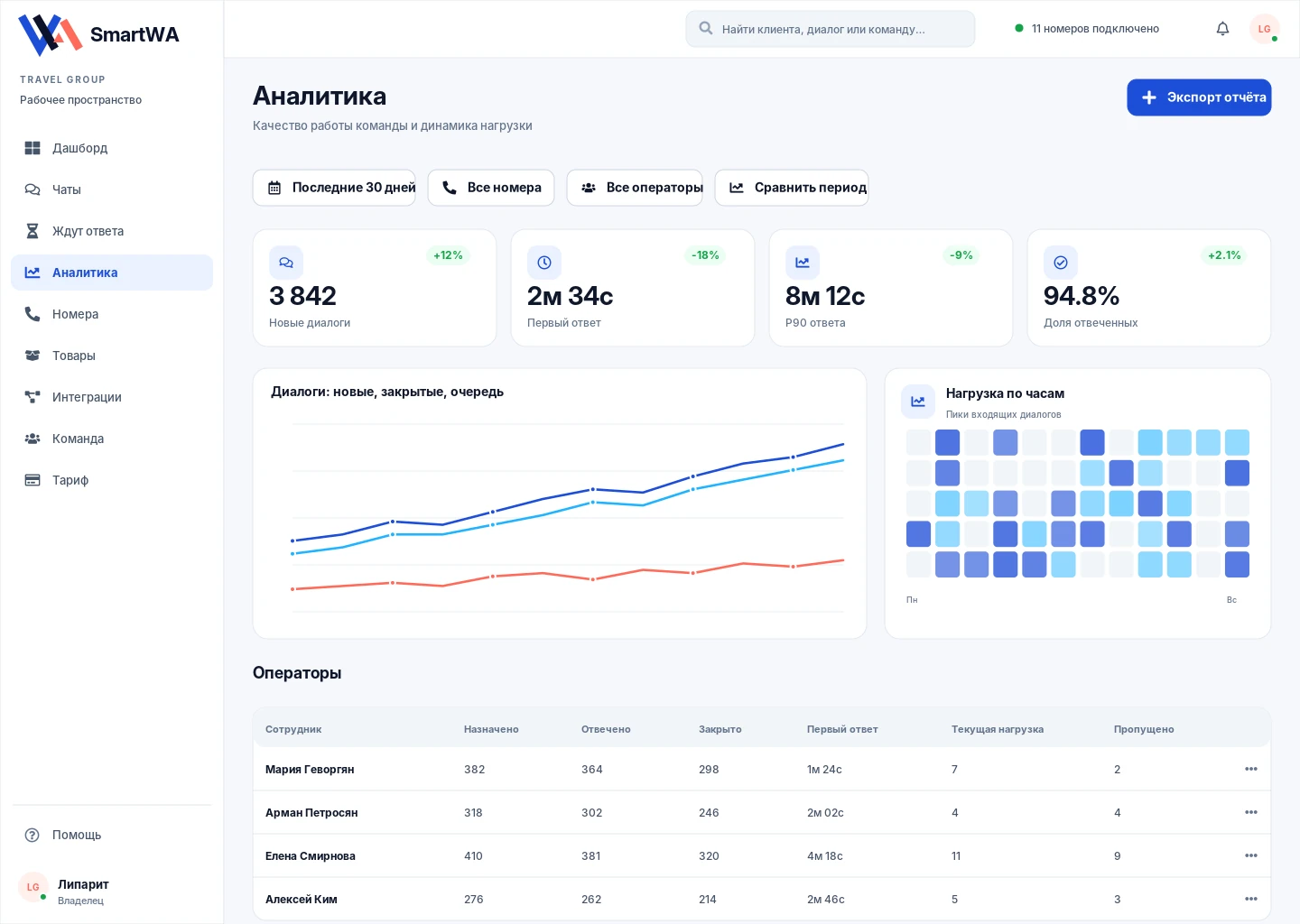The width and height of the screenshot is (1300, 924).
Task: Open the Дашборд grid icon in sidebar
Action: click(x=32, y=148)
